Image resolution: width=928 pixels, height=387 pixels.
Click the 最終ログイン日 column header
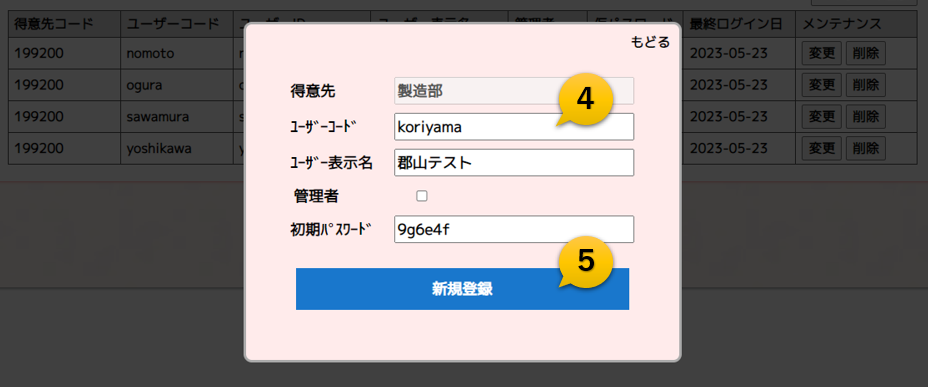pos(739,24)
